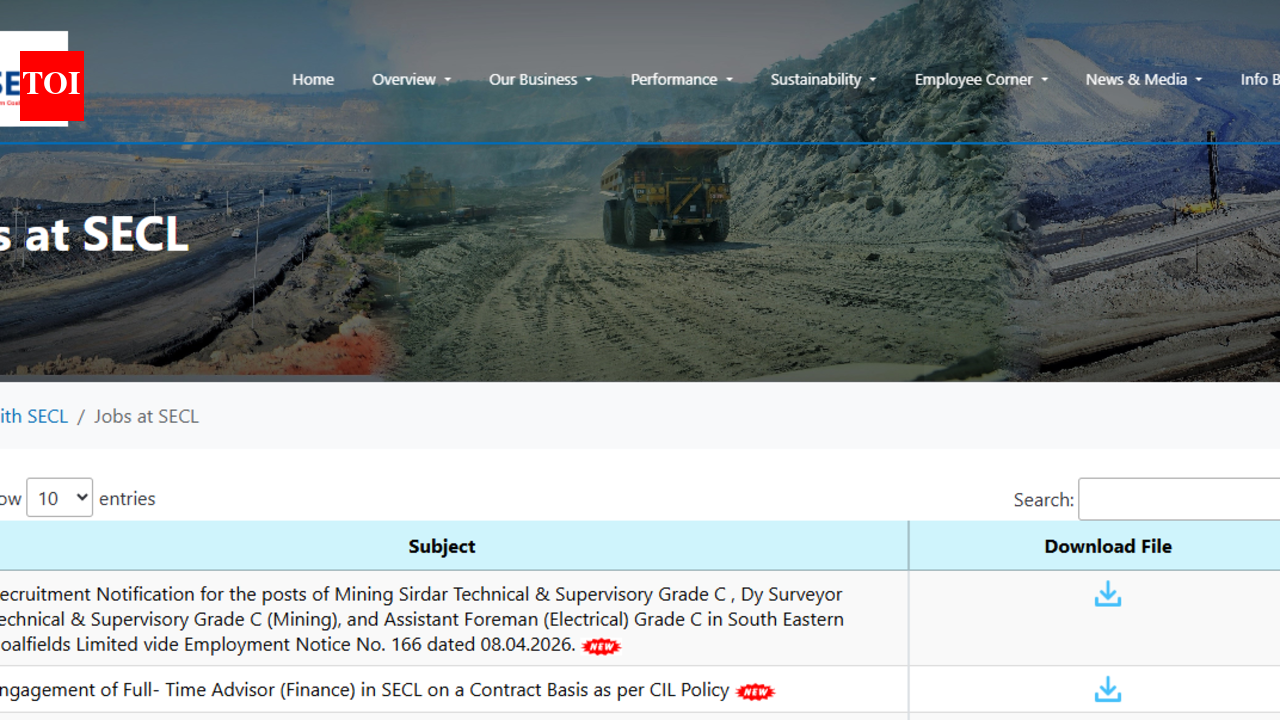Click inside the Search field

point(1180,499)
